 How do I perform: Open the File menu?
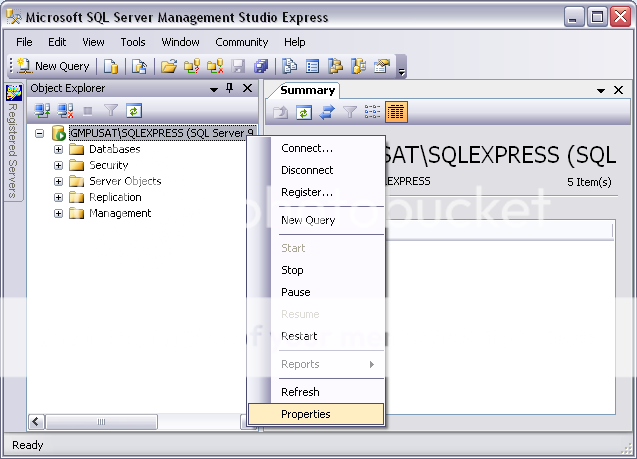pyautogui.click(x=24, y=42)
